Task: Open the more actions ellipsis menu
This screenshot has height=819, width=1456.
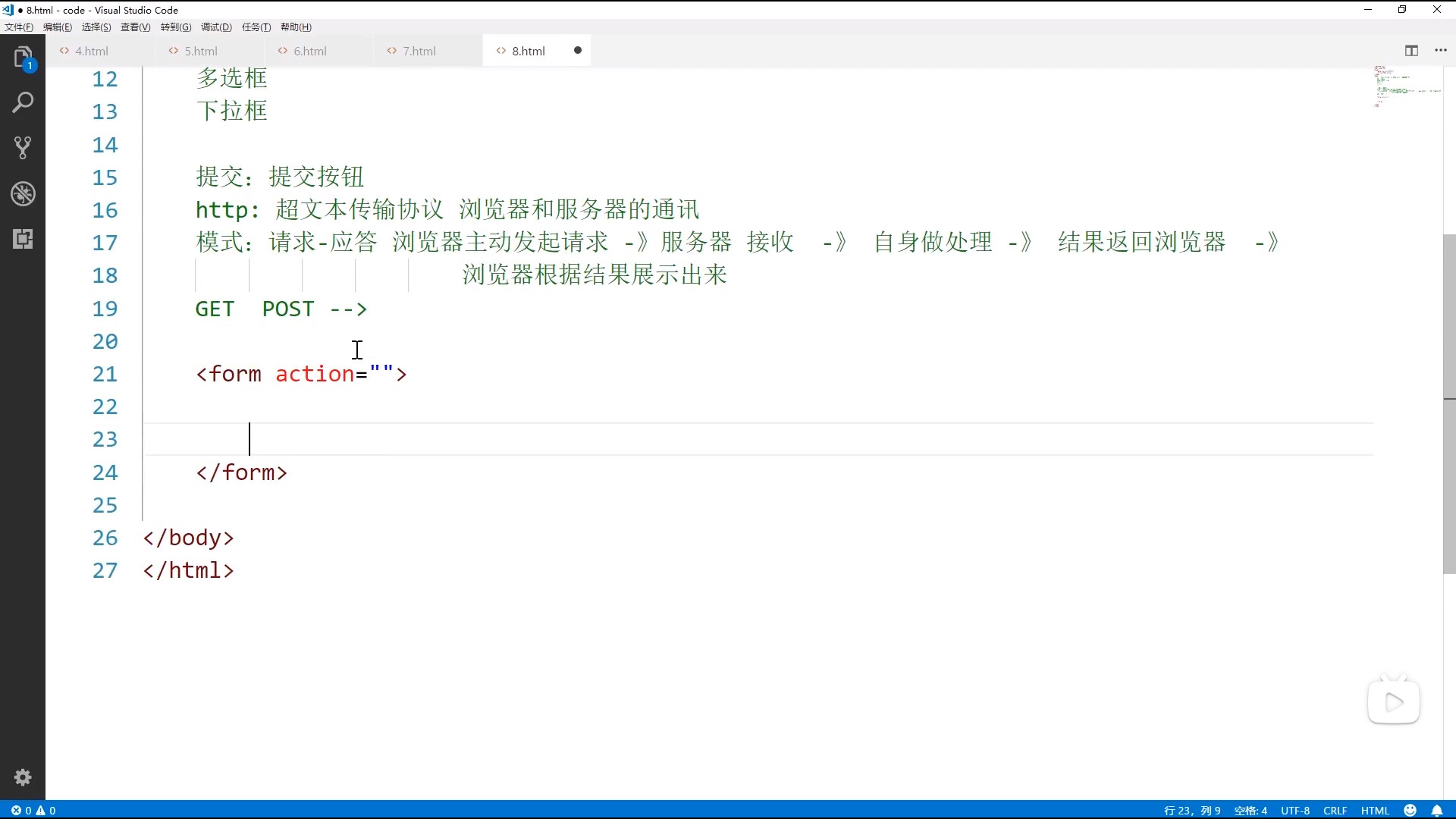Action: click(1441, 51)
